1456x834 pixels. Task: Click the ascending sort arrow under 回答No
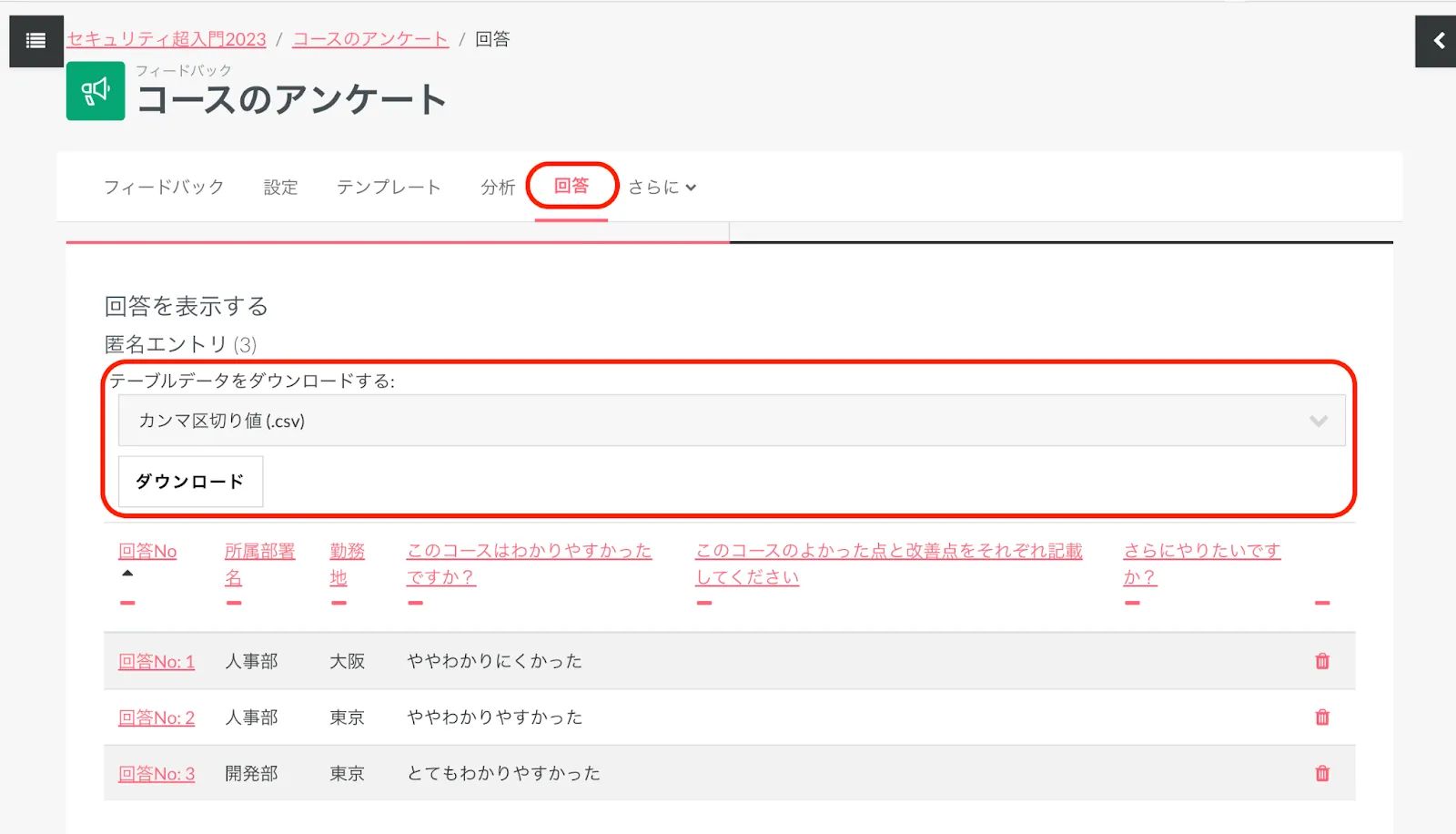tap(127, 574)
